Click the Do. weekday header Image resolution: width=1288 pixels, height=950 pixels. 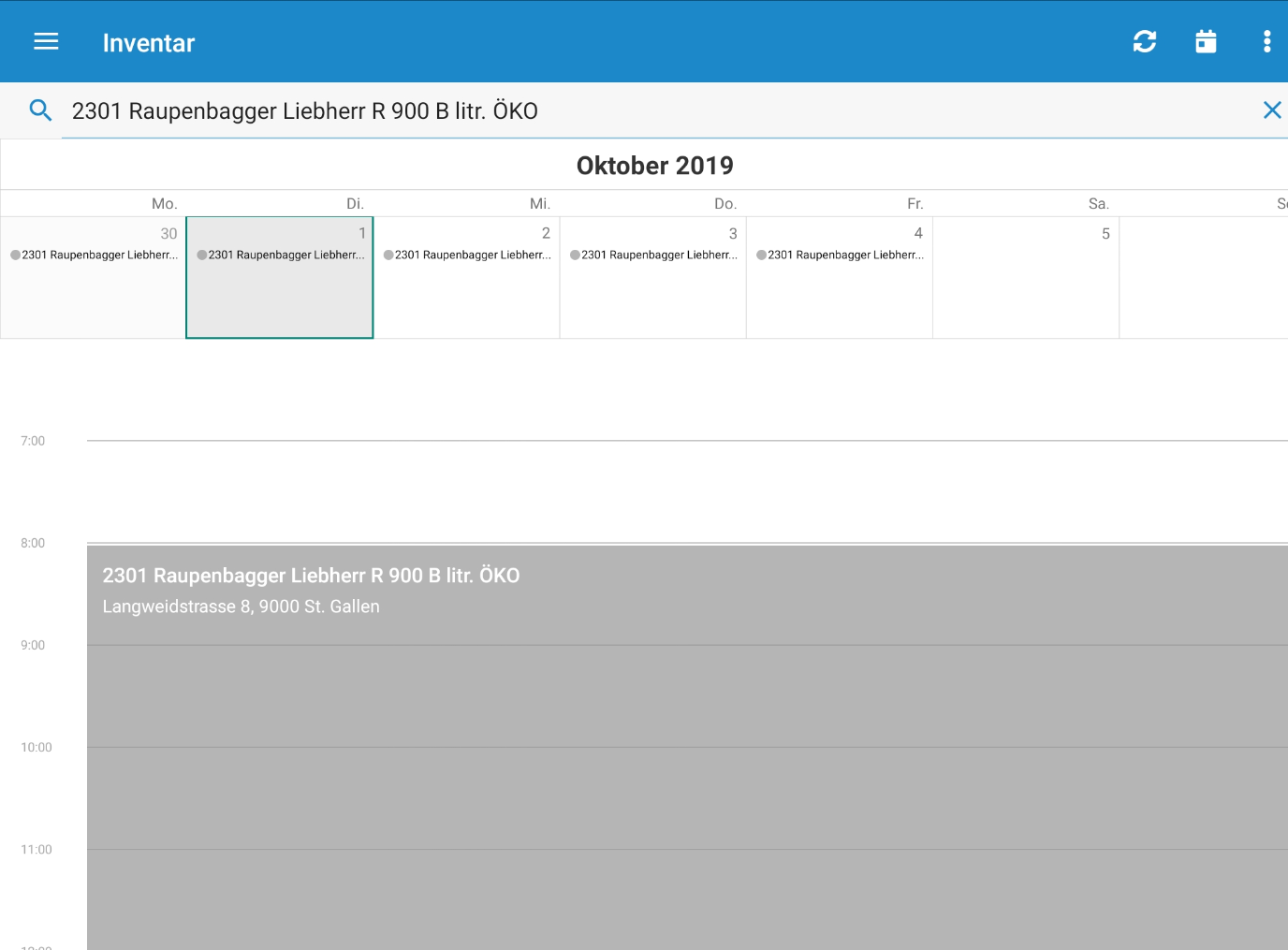[725, 203]
